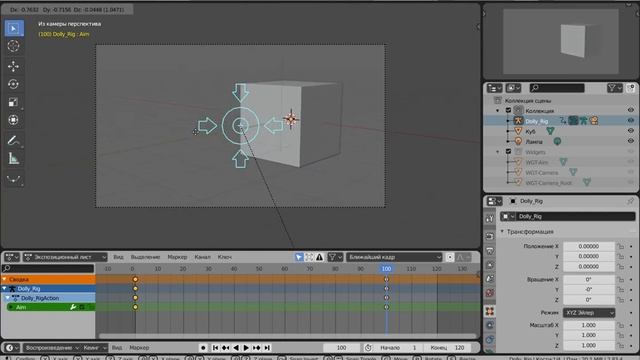
Task: Open the Physics properties tab icon
Action: [490, 325]
